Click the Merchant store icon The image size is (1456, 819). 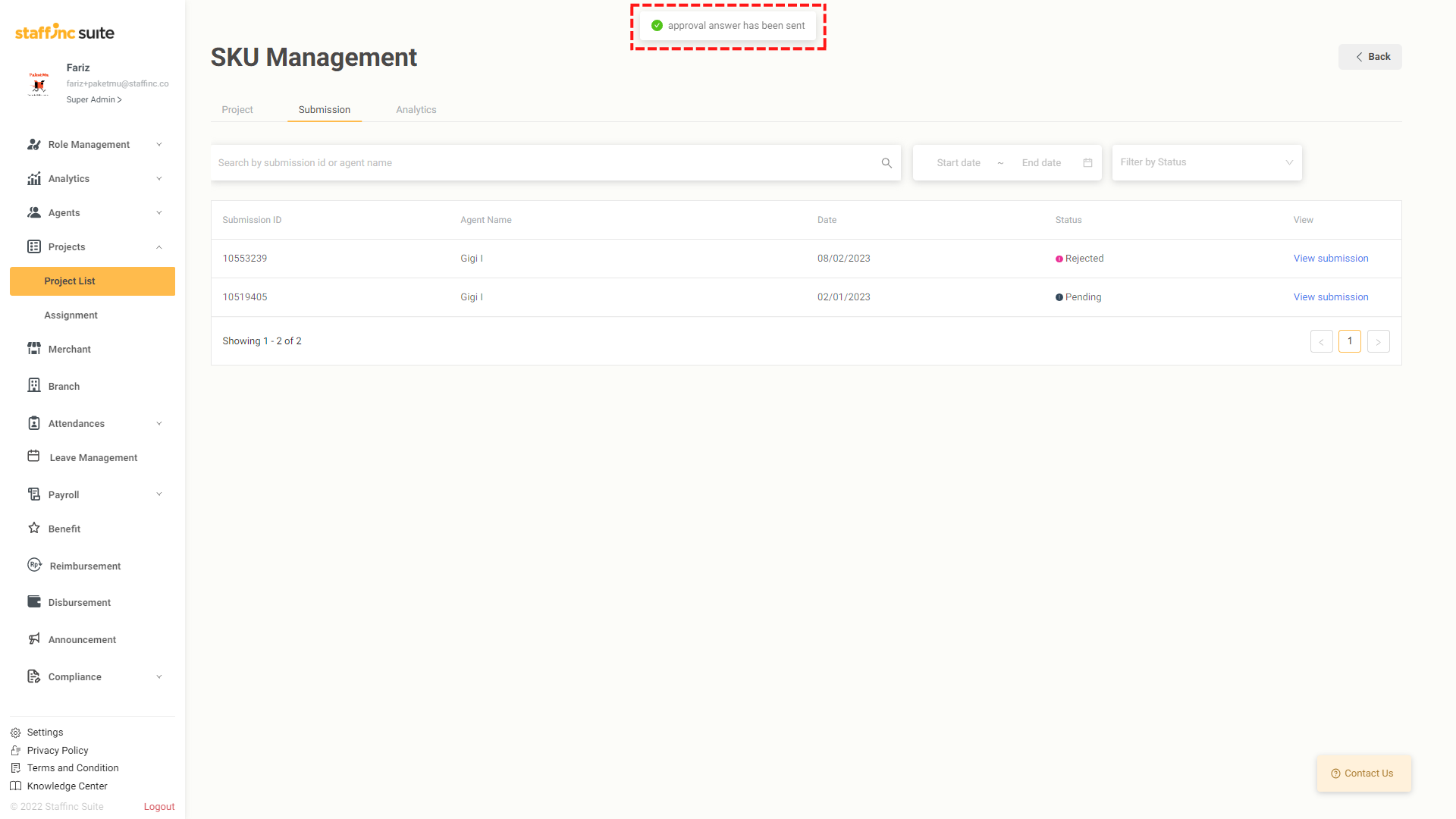tap(34, 349)
